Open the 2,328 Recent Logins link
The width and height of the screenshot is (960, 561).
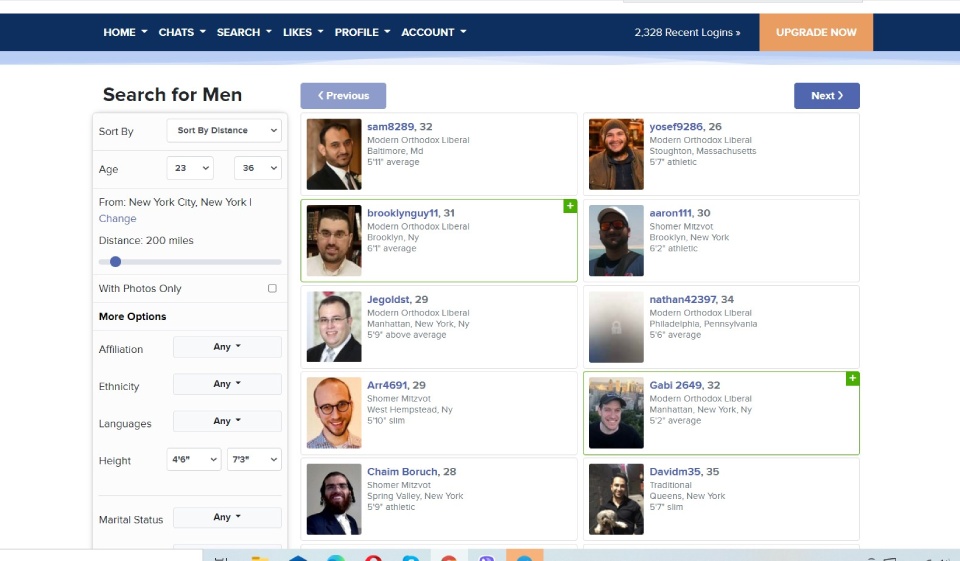tap(687, 32)
